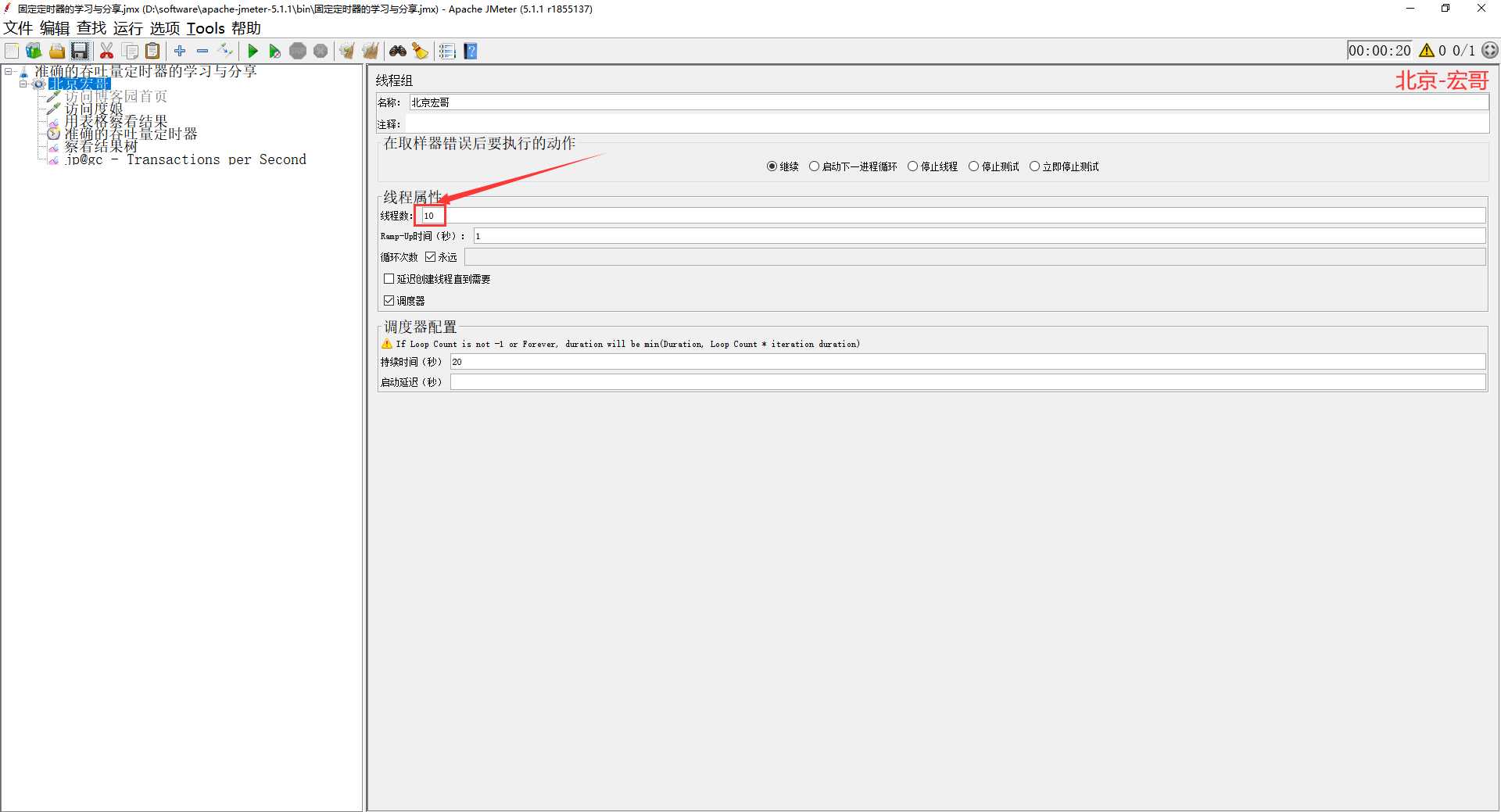Click the Open file folder icon

point(56,51)
